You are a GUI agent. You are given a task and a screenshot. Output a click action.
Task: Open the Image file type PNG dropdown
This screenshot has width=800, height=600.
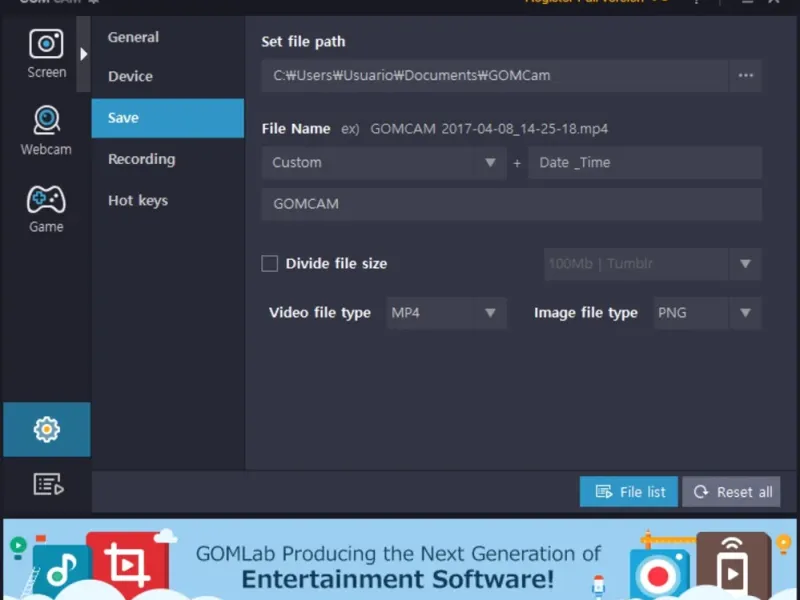(x=708, y=313)
